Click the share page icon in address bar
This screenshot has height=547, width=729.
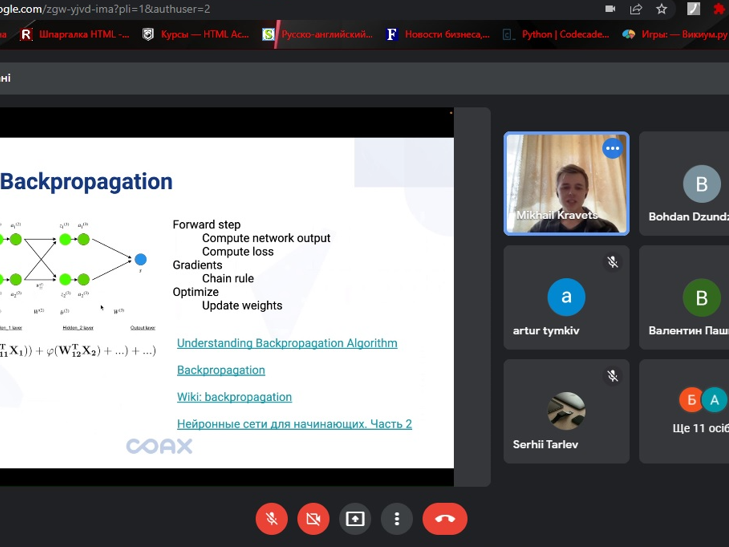[636, 9]
